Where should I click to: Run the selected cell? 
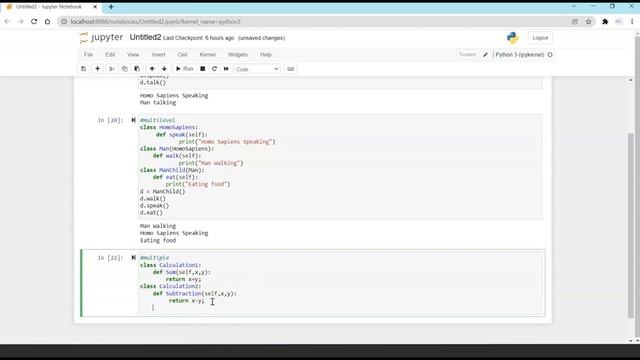[184, 69]
